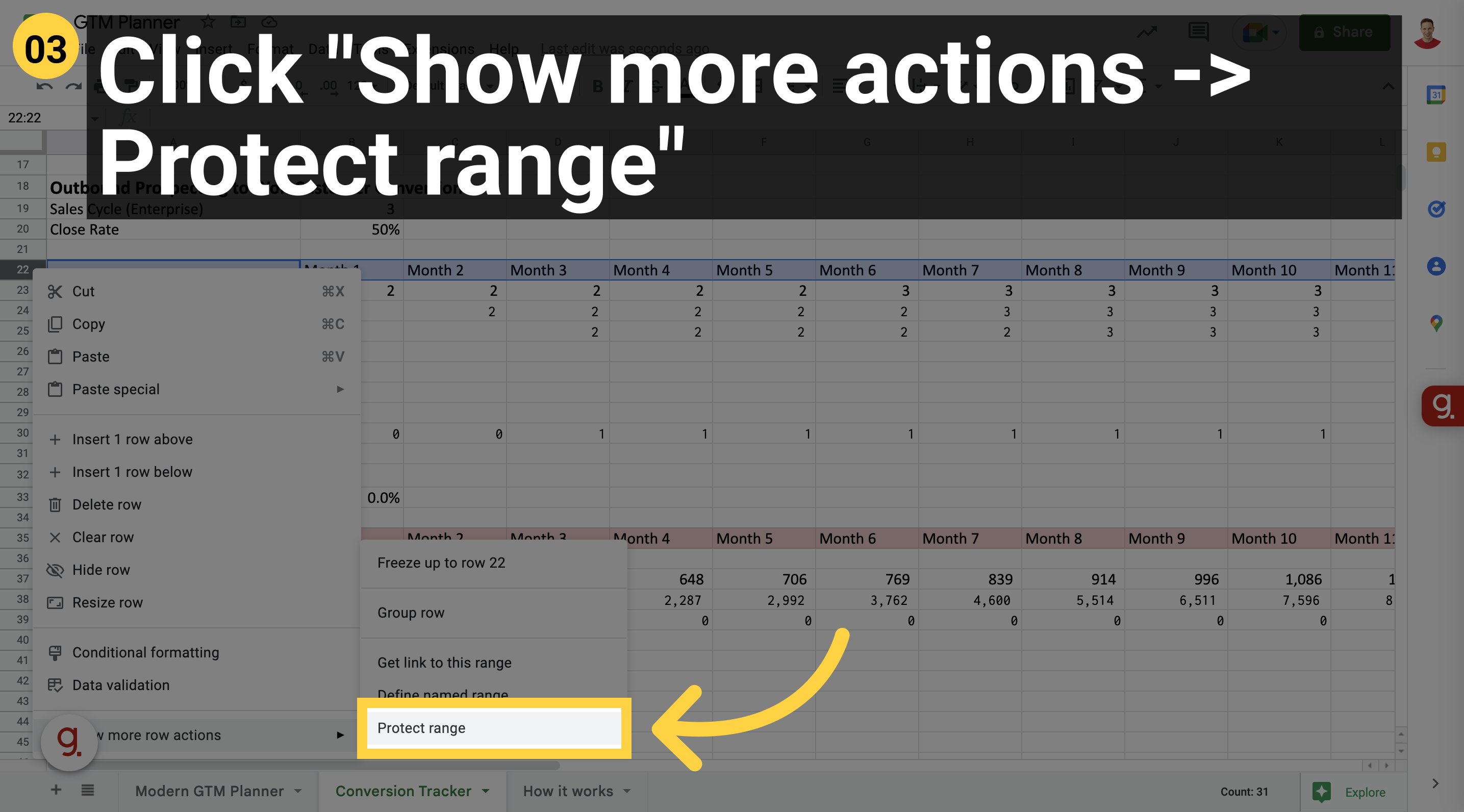The height and width of the screenshot is (812, 1464).
Task: Click the horizontal scroll right arrow
Action: click(x=1386, y=765)
